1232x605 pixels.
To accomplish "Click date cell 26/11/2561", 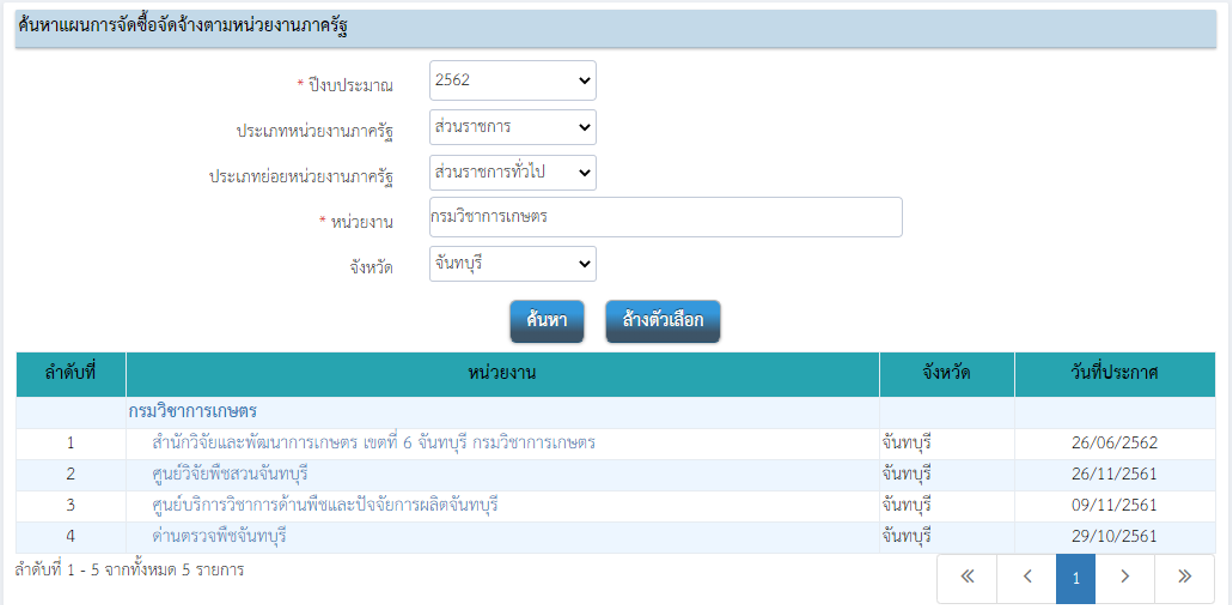I will click(x=1115, y=474).
